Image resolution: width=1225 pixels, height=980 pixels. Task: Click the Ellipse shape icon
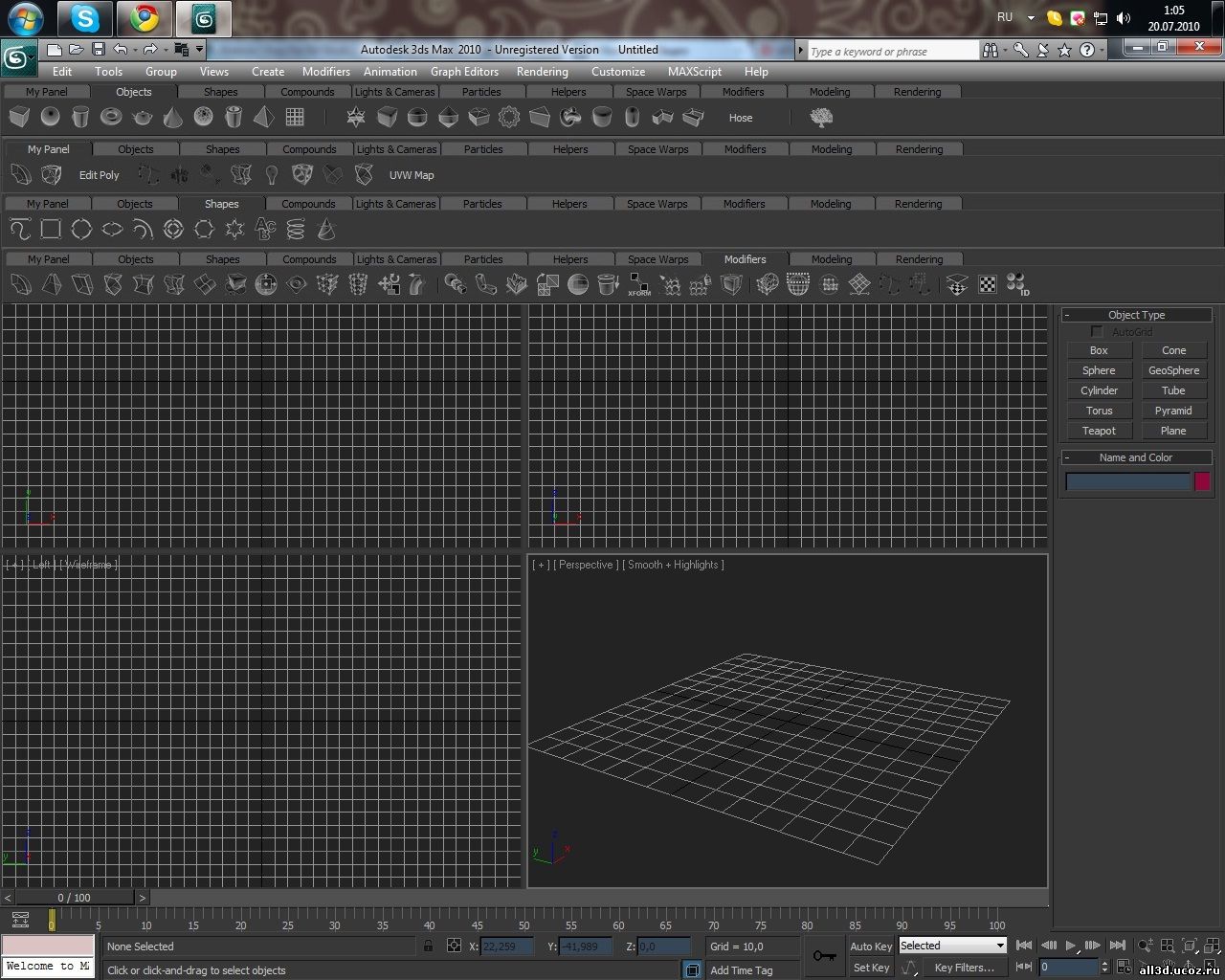coord(112,230)
